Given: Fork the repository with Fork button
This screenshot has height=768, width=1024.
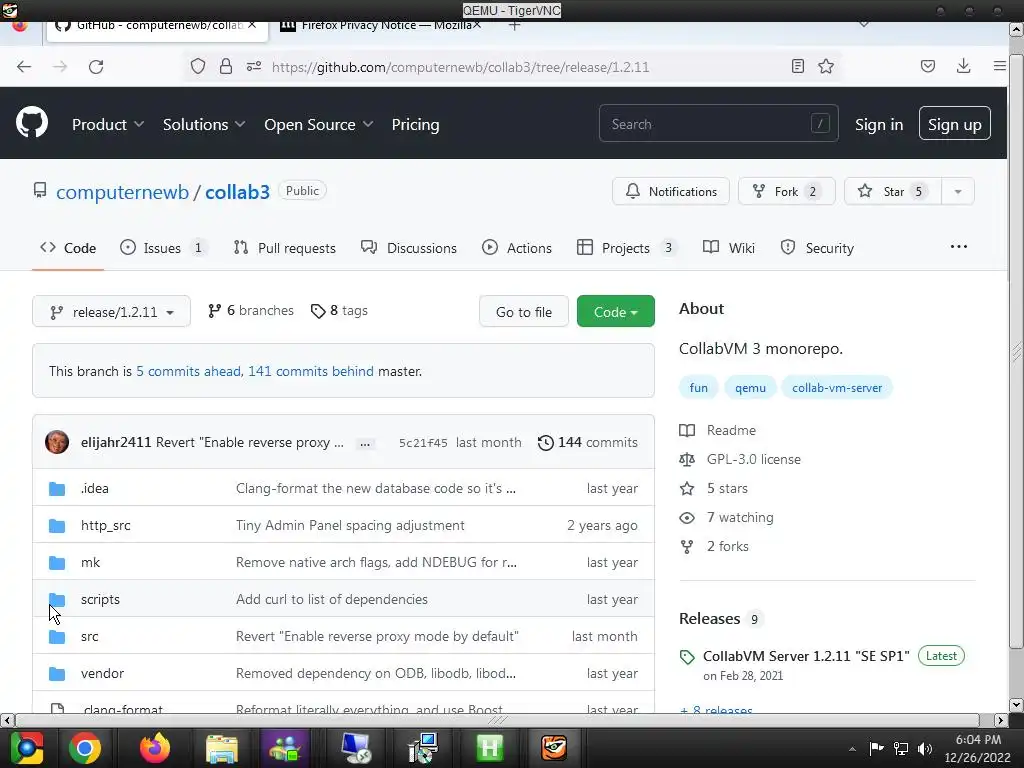Looking at the screenshot, I should [x=786, y=191].
